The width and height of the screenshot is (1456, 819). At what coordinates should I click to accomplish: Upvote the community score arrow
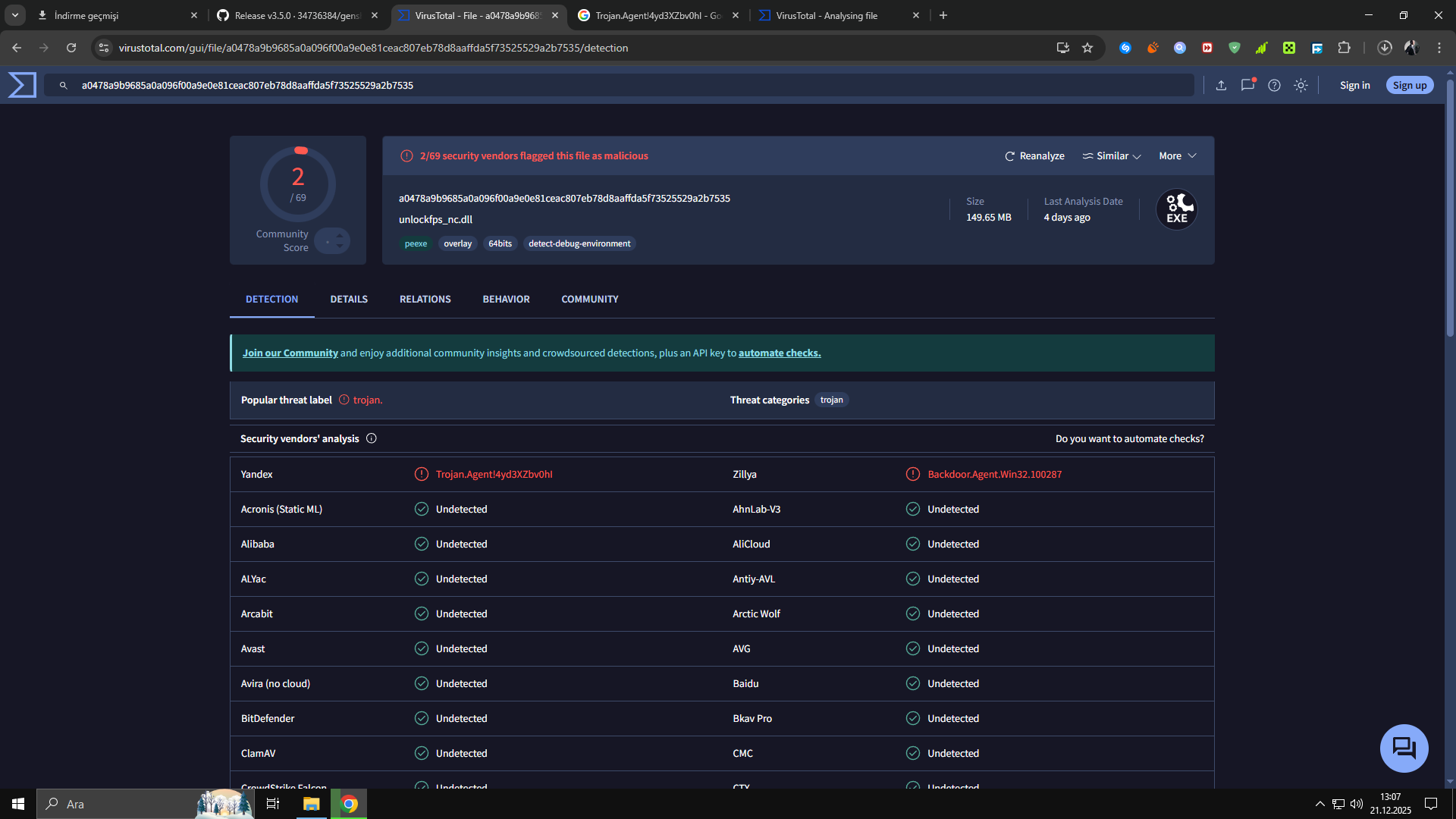[x=340, y=235]
